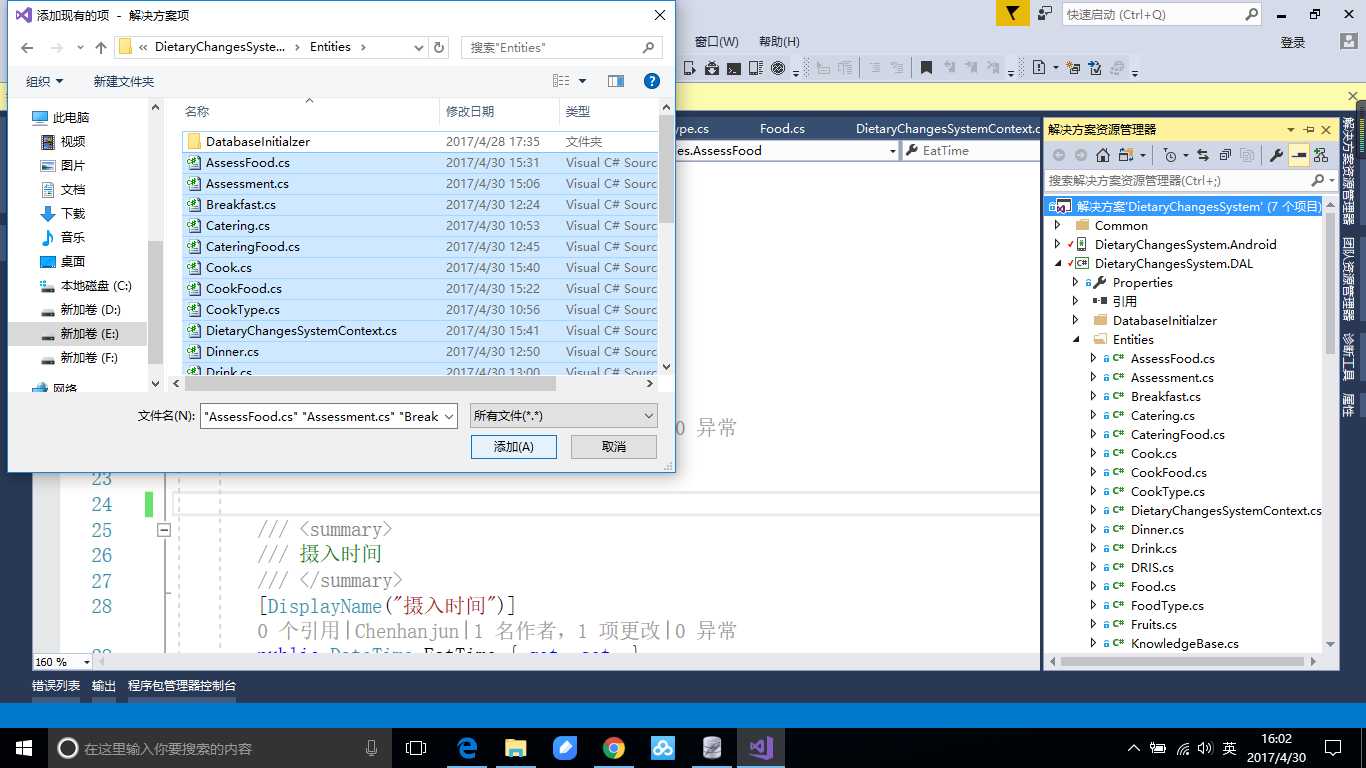Click Solution Explorer sync with active document icon
The height and width of the screenshot is (768, 1366).
point(1203,155)
